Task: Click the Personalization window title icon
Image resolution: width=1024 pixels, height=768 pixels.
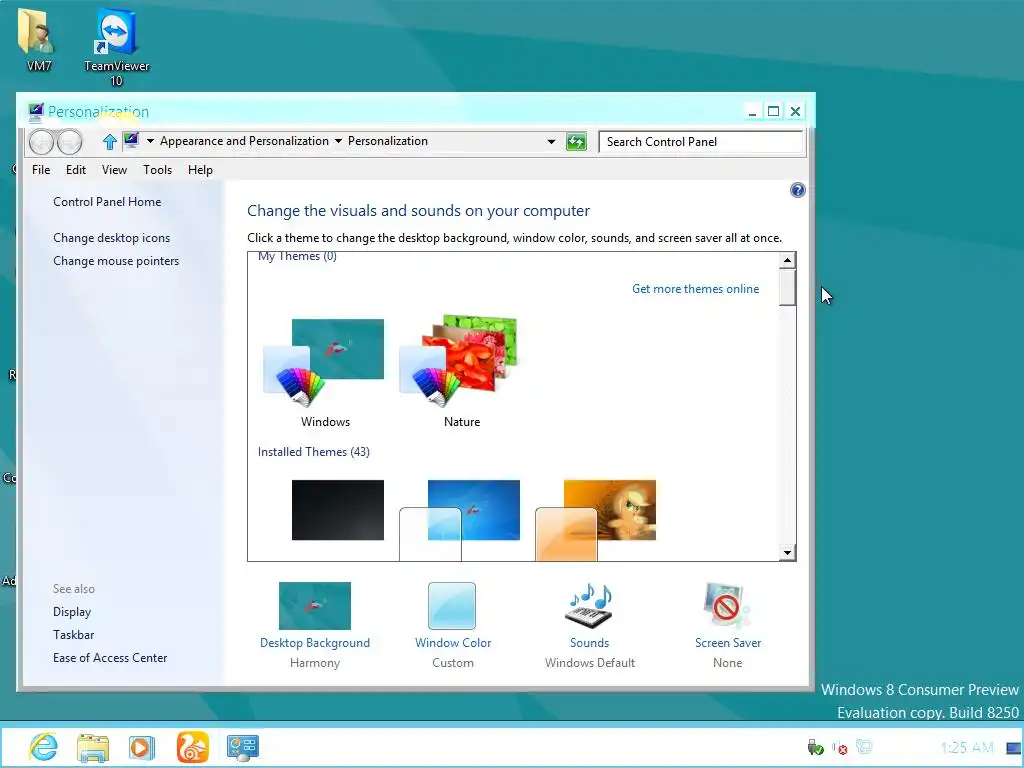Action: pyautogui.click(x=36, y=112)
